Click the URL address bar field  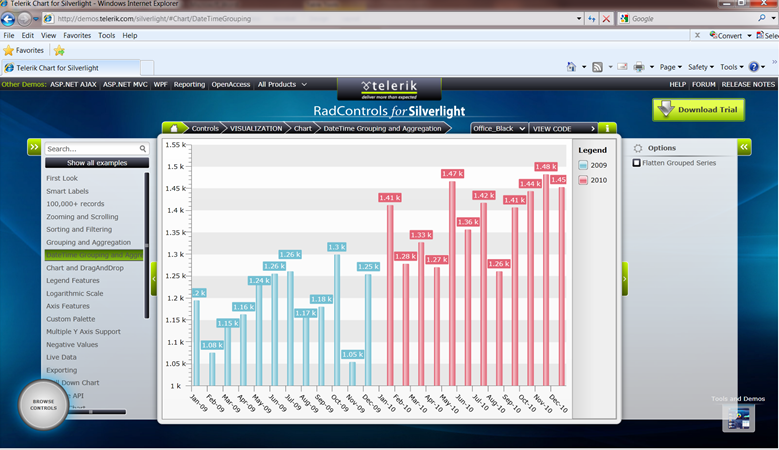(x=313, y=19)
